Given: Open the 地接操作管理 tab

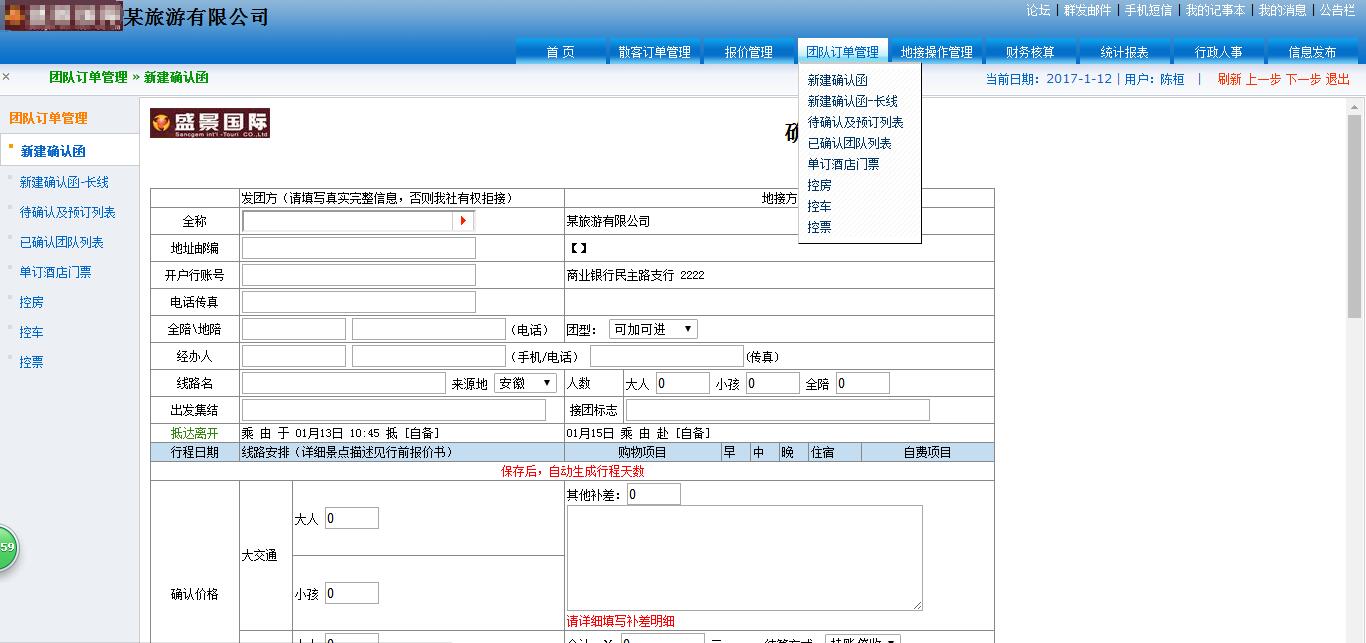Looking at the screenshot, I should (936, 52).
